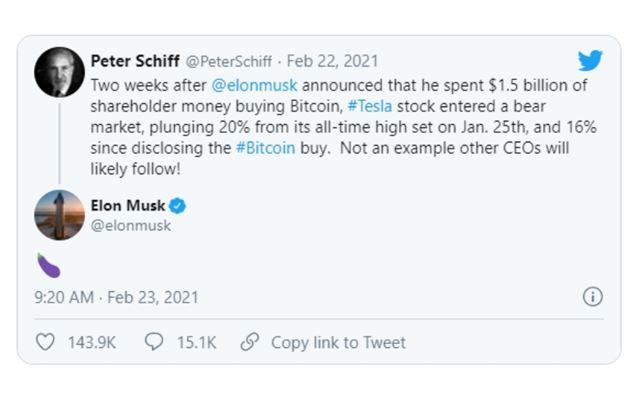
Task: Click the heart like icon
Action: pos(46,342)
